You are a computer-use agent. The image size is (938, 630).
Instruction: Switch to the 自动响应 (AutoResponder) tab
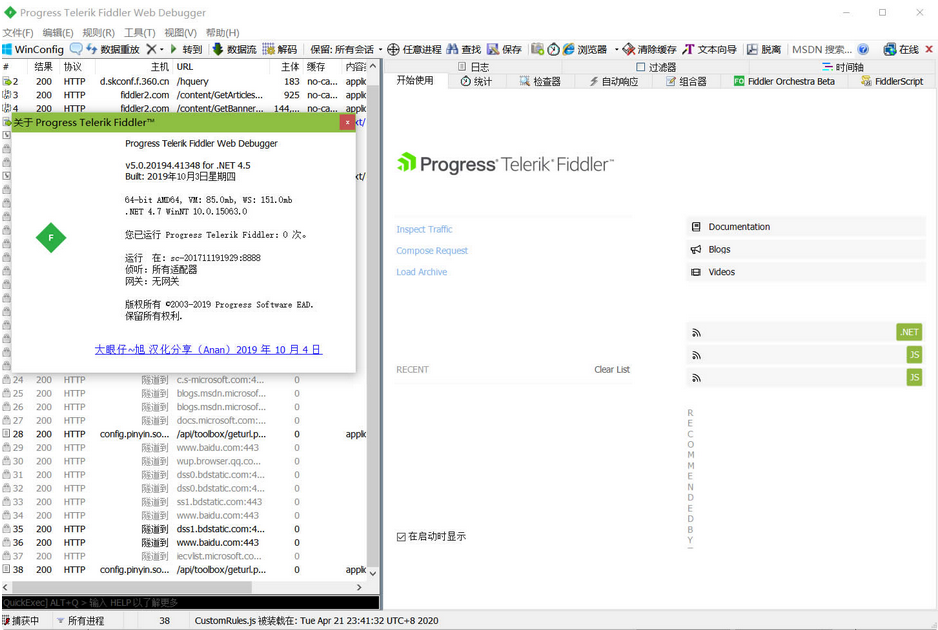click(x=614, y=81)
